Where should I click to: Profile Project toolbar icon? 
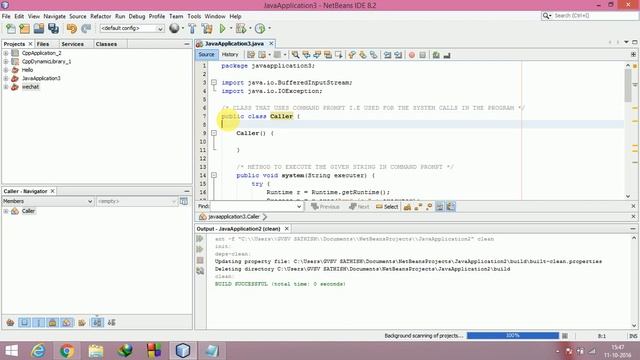[x=260, y=28]
